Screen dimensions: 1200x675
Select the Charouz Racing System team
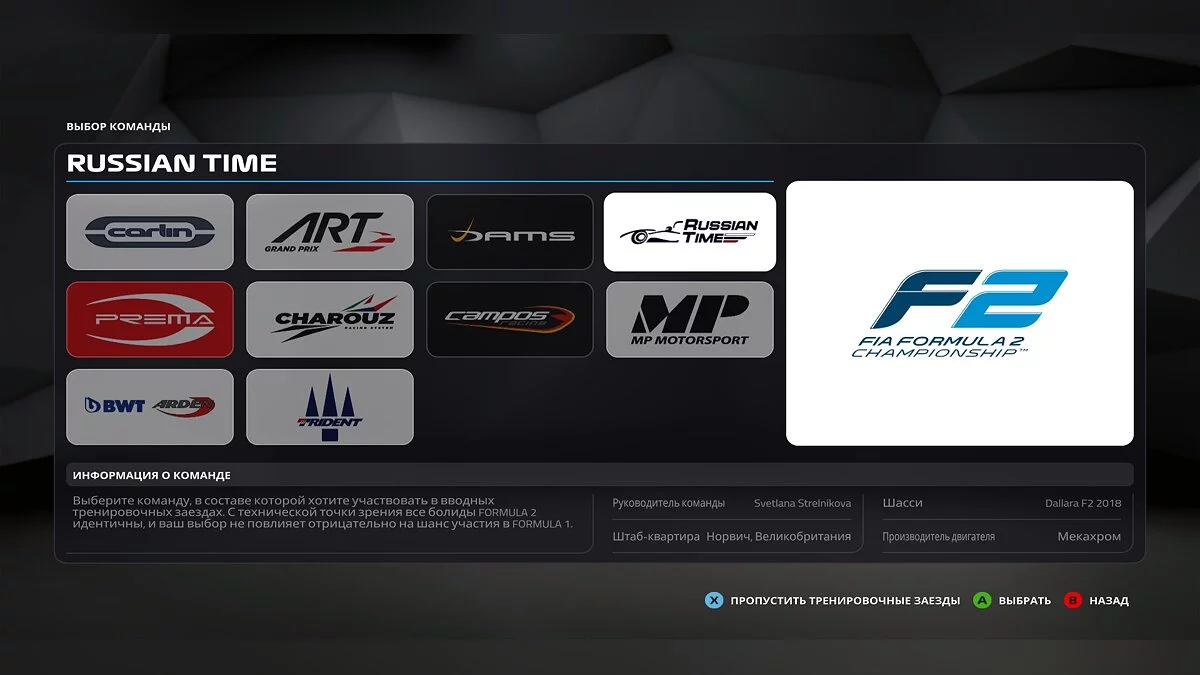tap(330, 320)
